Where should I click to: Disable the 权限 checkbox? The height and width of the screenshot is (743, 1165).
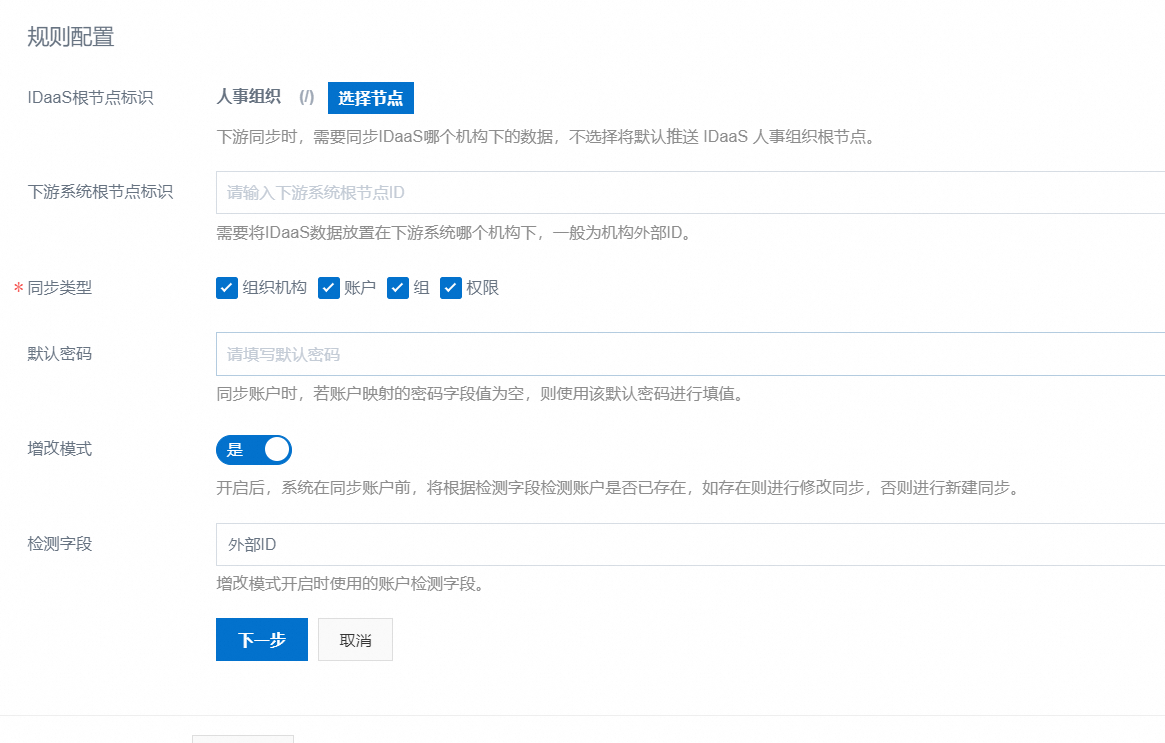(450, 288)
